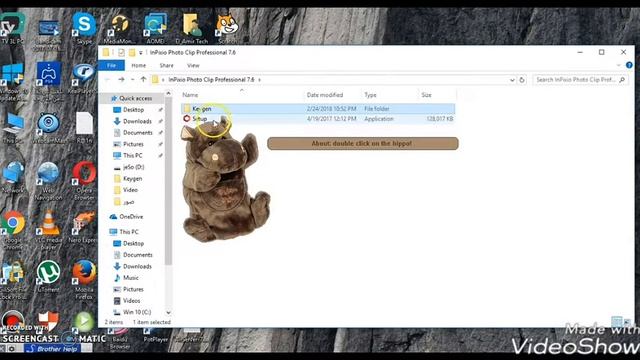Select the D_Amir Tech desktop folder
Viewport: 640px width, 360px height.
192,28
